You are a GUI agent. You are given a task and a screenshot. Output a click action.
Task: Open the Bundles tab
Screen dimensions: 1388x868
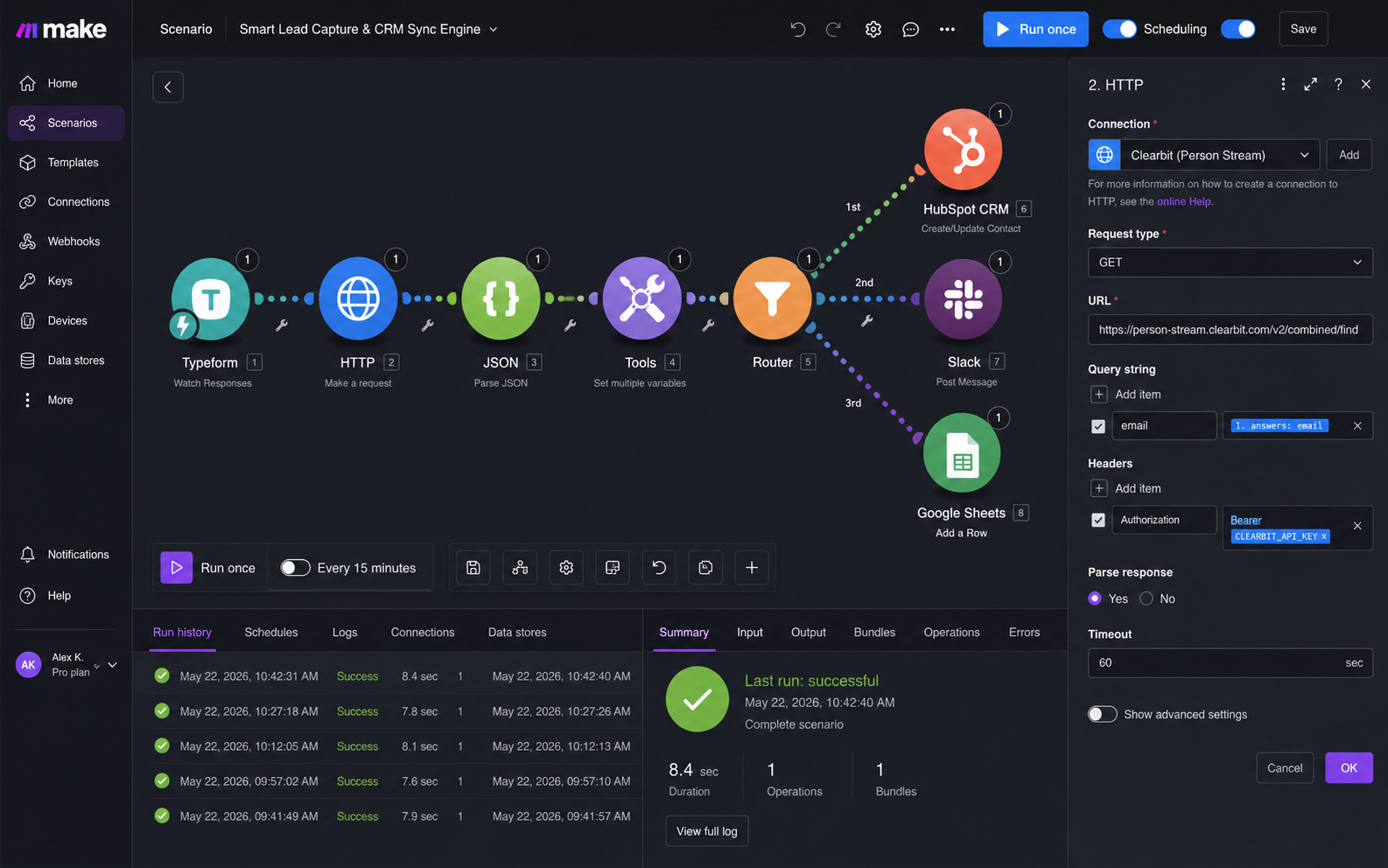874,633
